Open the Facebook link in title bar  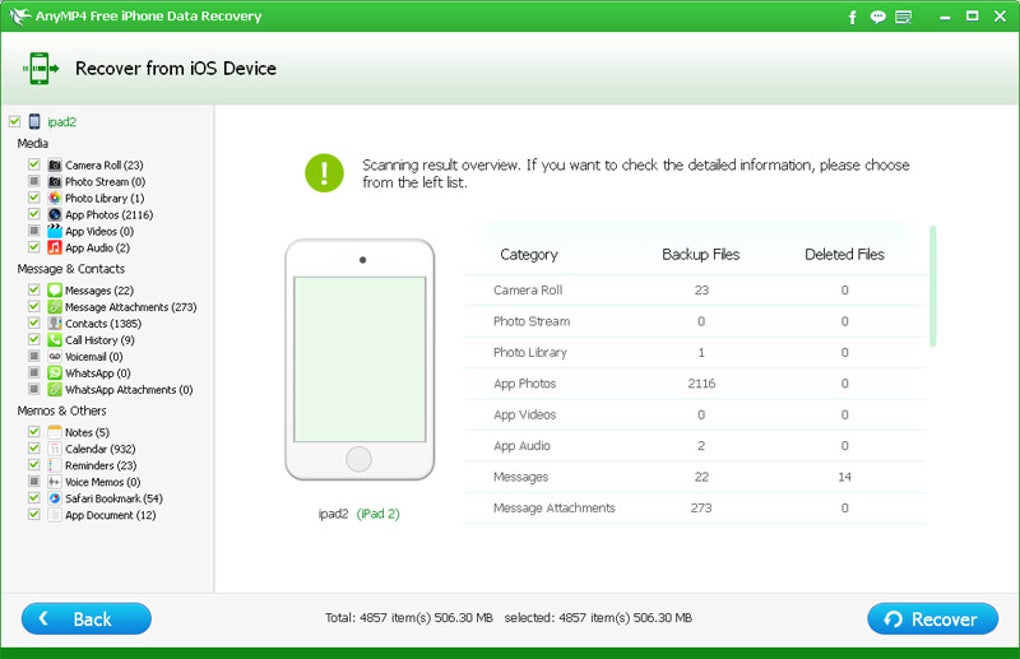pos(852,17)
